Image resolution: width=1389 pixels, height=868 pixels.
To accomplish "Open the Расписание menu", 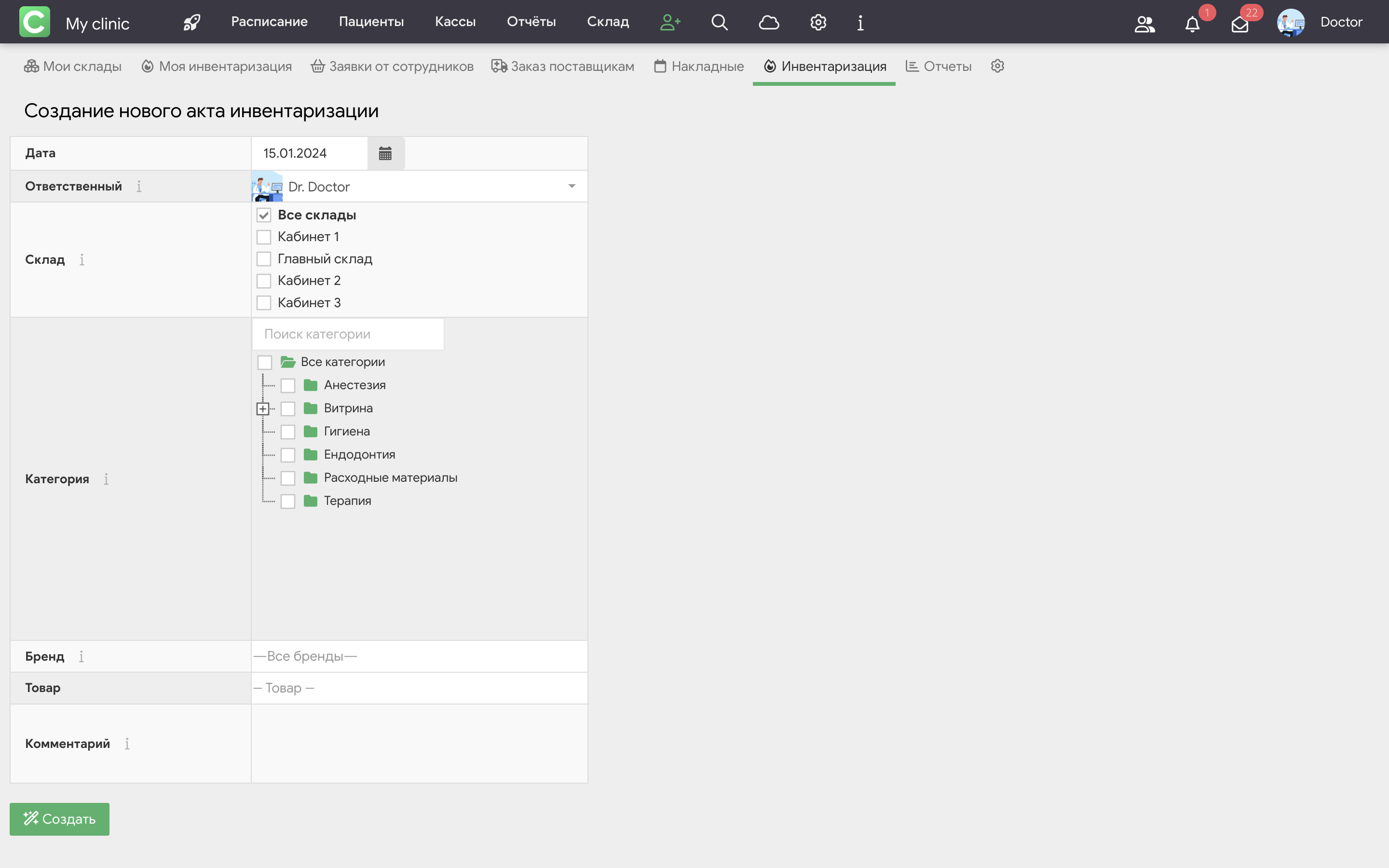I will pyautogui.click(x=269, y=22).
